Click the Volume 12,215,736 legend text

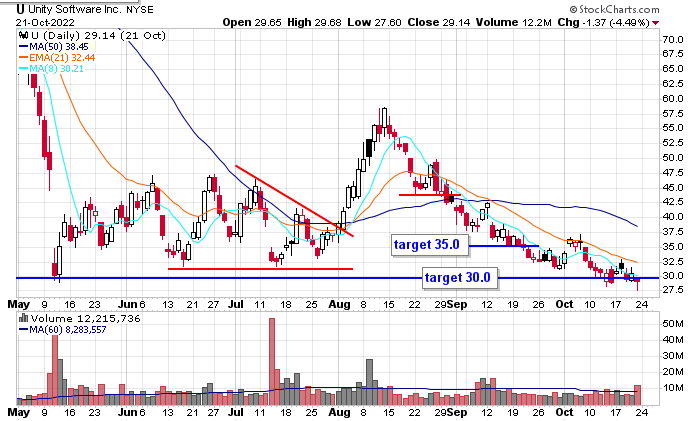pos(85,318)
